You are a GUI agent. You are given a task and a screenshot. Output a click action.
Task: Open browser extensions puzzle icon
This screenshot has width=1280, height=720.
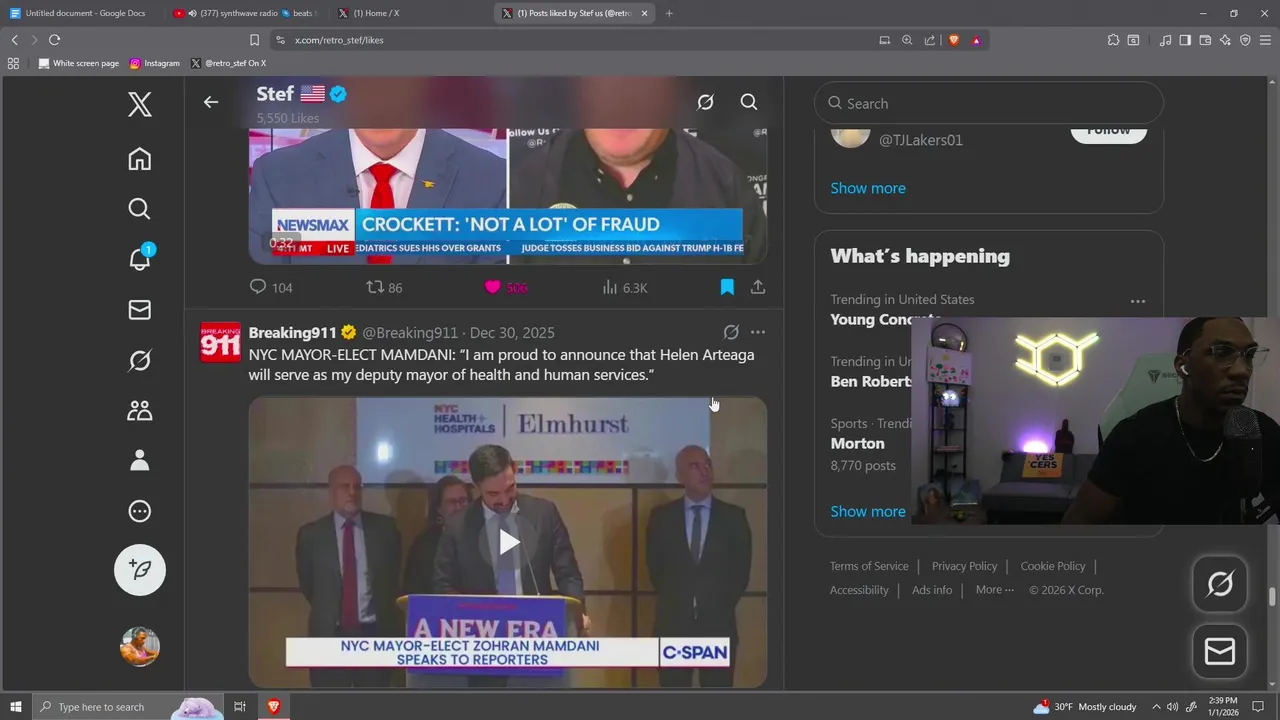point(1113,40)
